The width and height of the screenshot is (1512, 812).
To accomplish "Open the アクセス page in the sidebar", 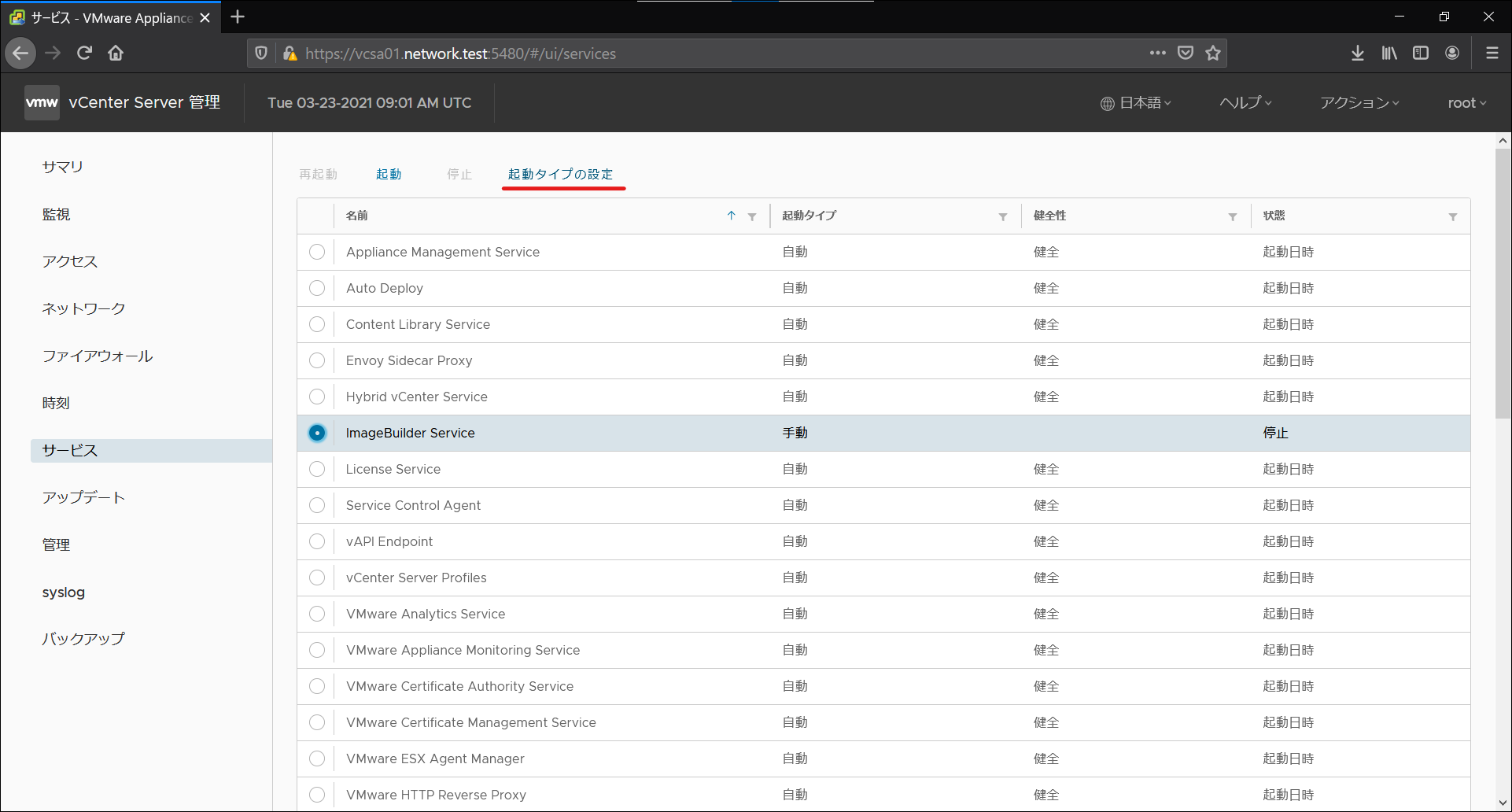I will 70,261.
